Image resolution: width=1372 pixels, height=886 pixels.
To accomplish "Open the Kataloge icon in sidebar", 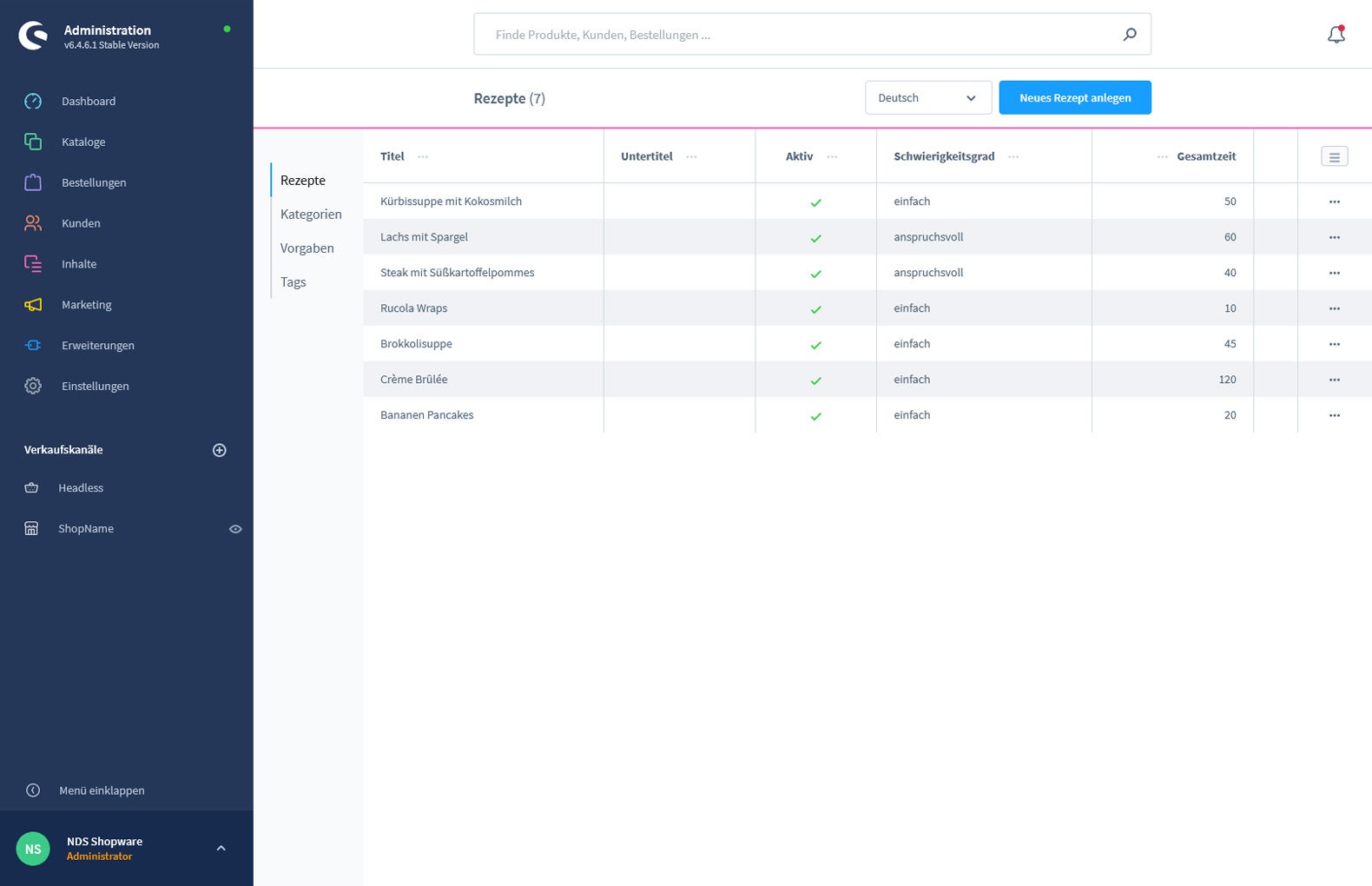I will click(x=33, y=142).
